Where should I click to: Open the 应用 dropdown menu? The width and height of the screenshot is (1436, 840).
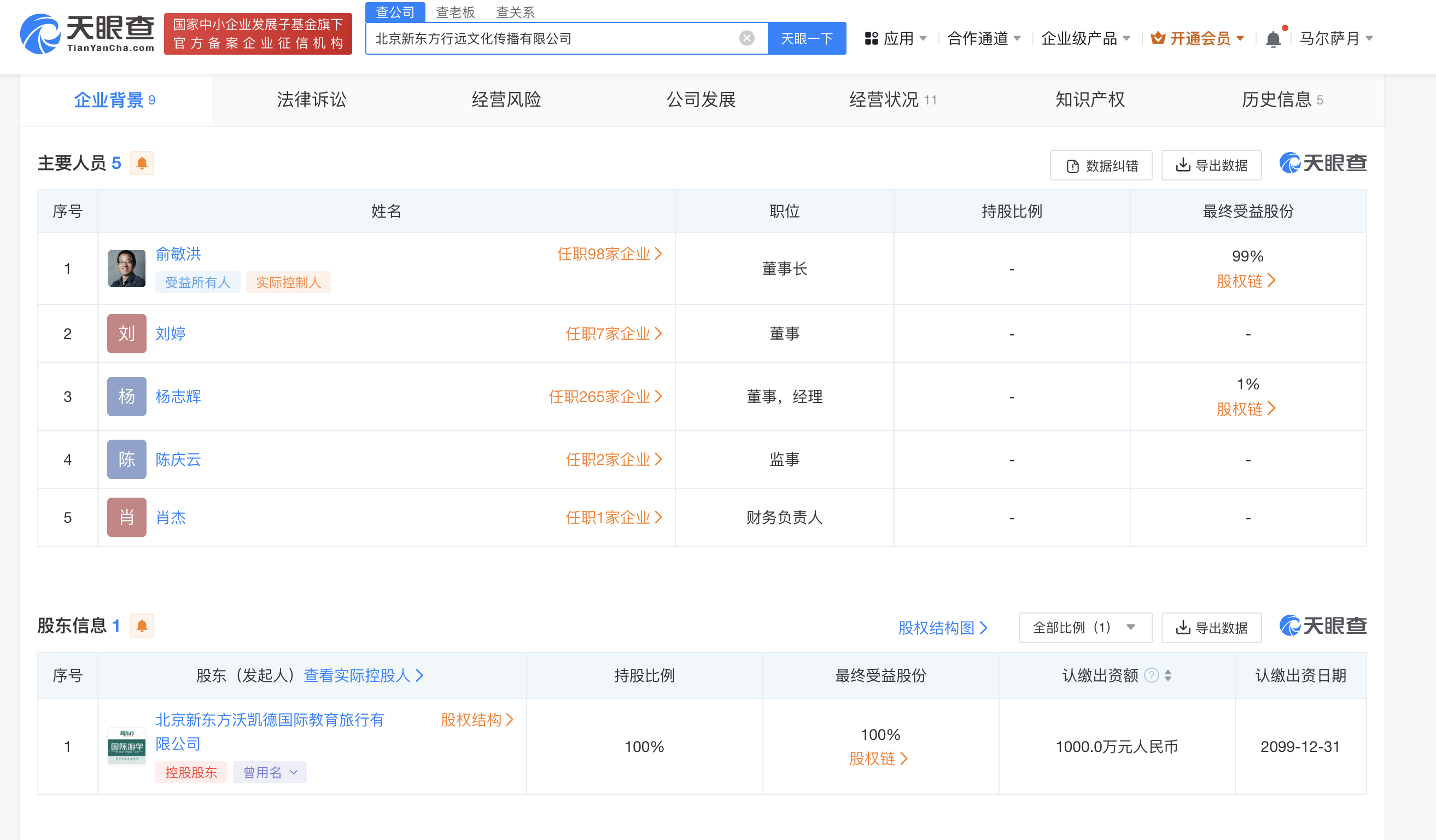[x=896, y=38]
